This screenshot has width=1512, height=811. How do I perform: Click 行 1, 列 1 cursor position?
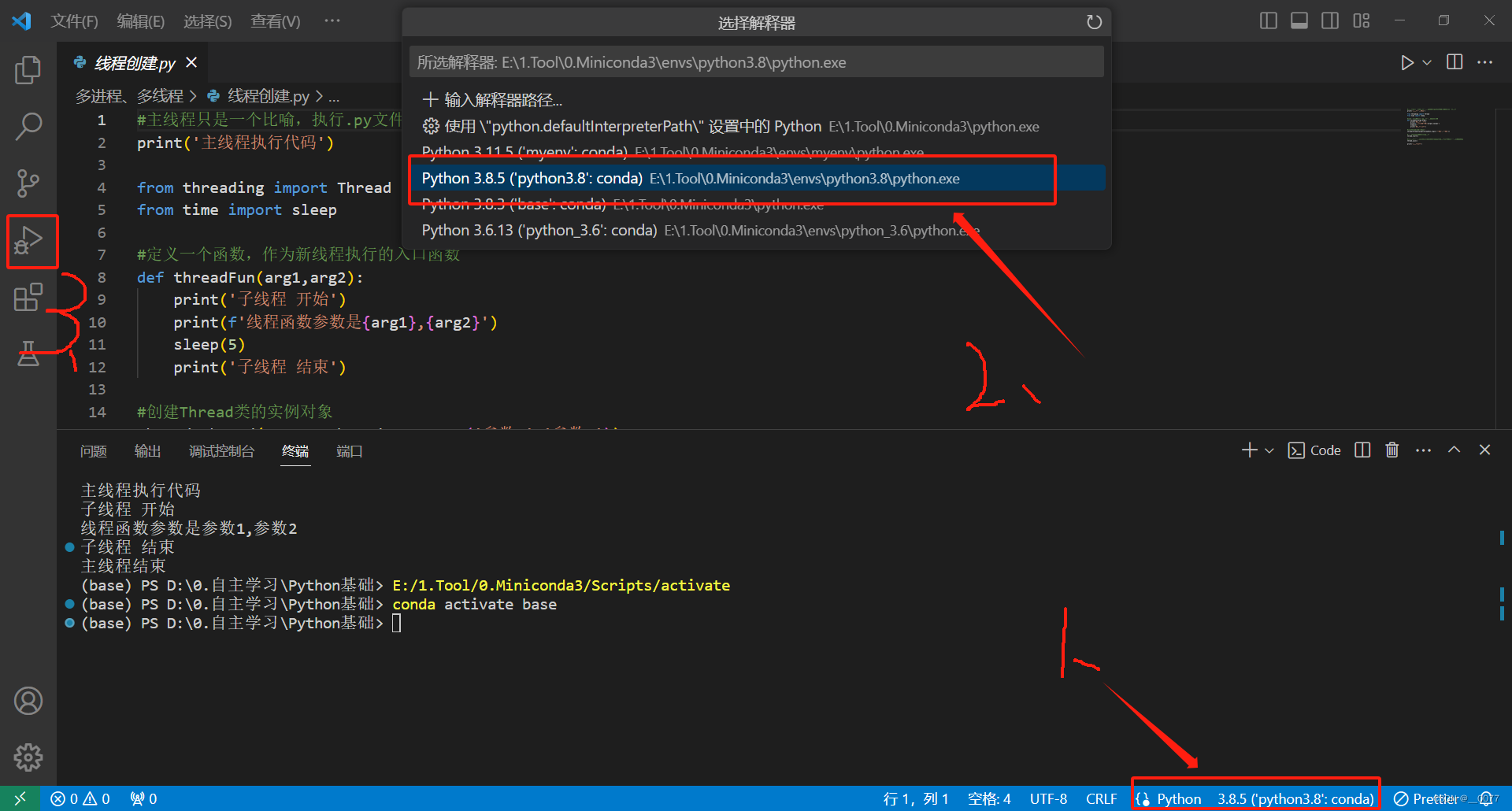point(916,798)
